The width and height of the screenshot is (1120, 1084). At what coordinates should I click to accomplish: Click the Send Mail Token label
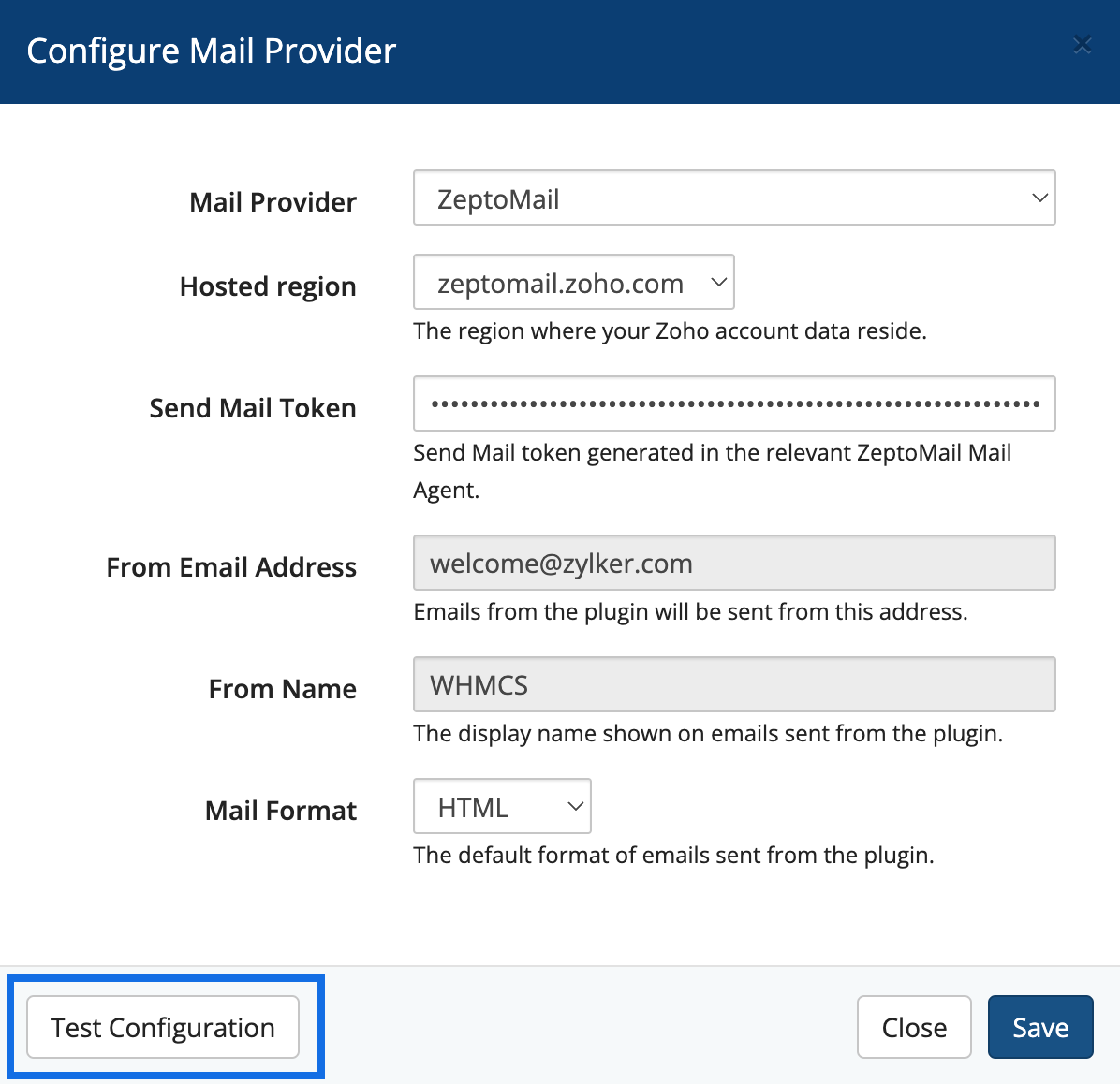(253, 408)
